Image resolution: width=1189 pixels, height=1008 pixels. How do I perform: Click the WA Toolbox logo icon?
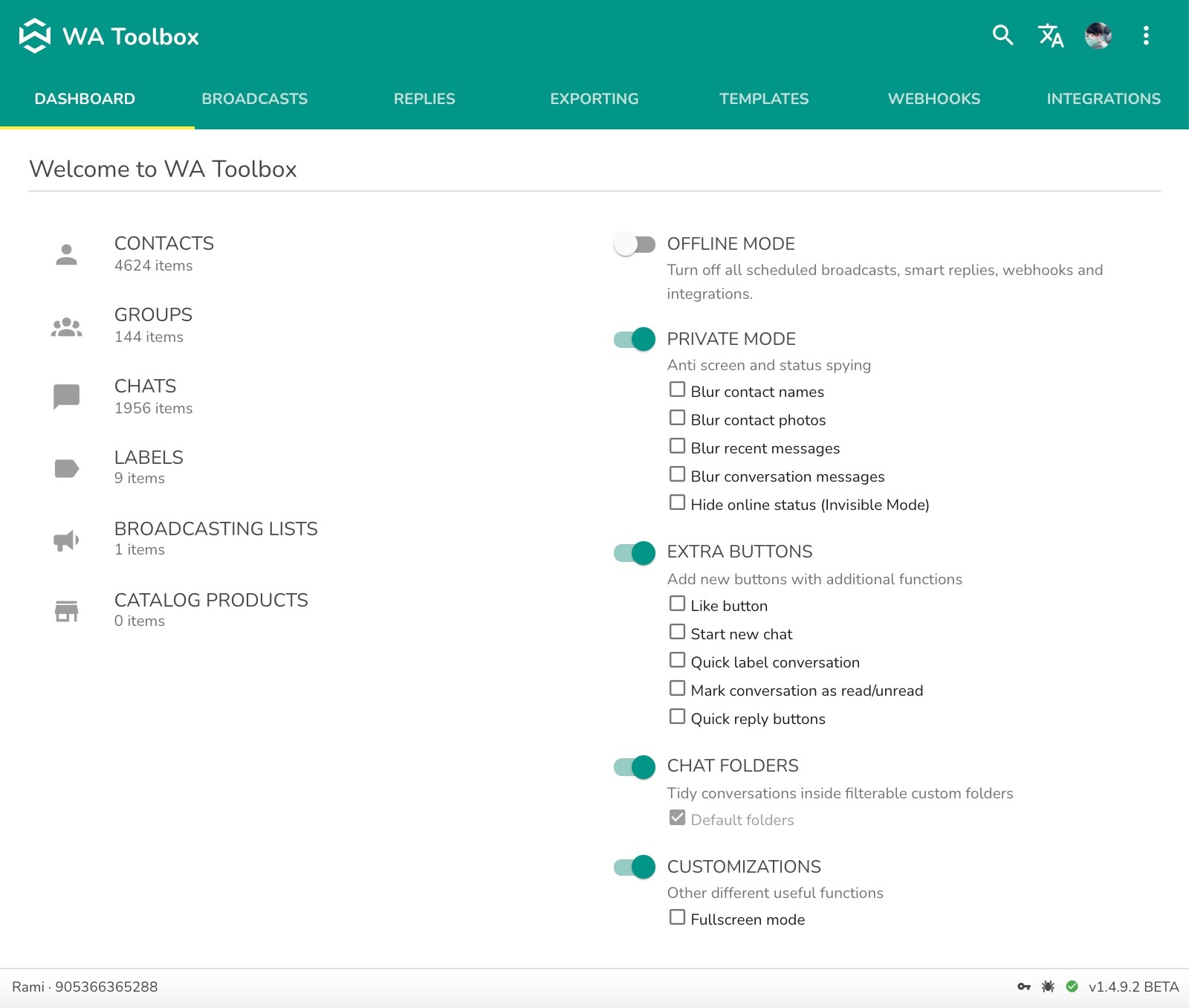pyautogui.click(x=34, y=36)
